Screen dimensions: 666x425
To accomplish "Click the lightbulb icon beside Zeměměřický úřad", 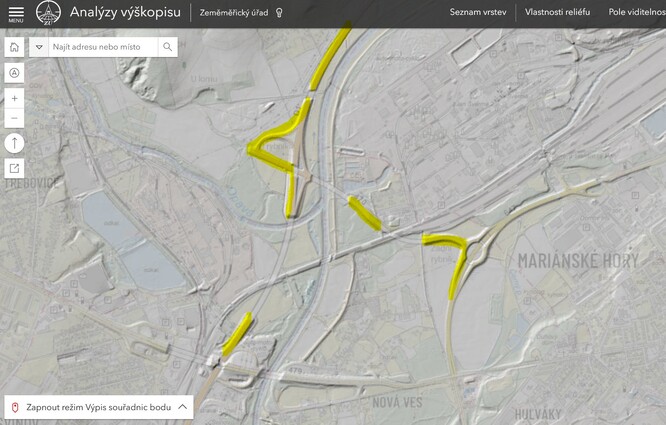I will pyautogui.click(x=279, y=13).
